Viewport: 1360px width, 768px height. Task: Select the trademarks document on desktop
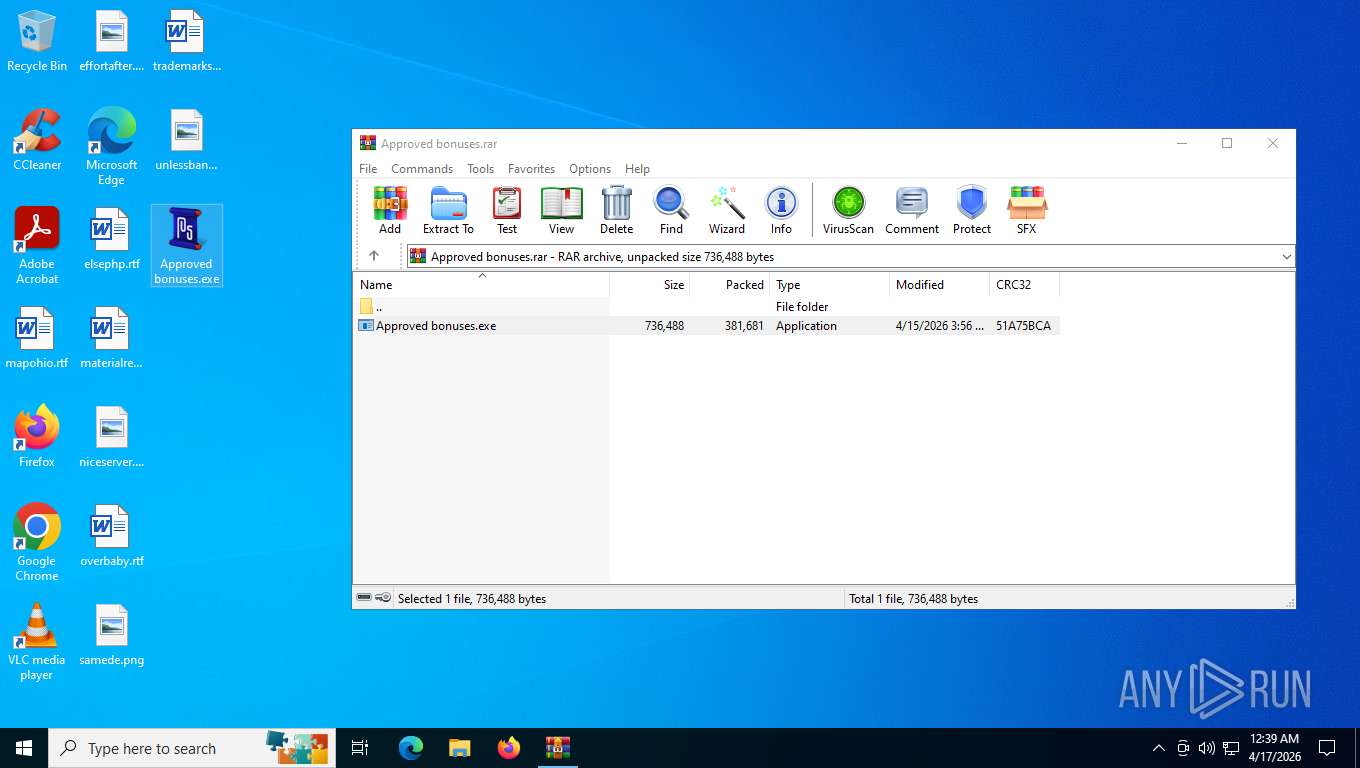187,42
